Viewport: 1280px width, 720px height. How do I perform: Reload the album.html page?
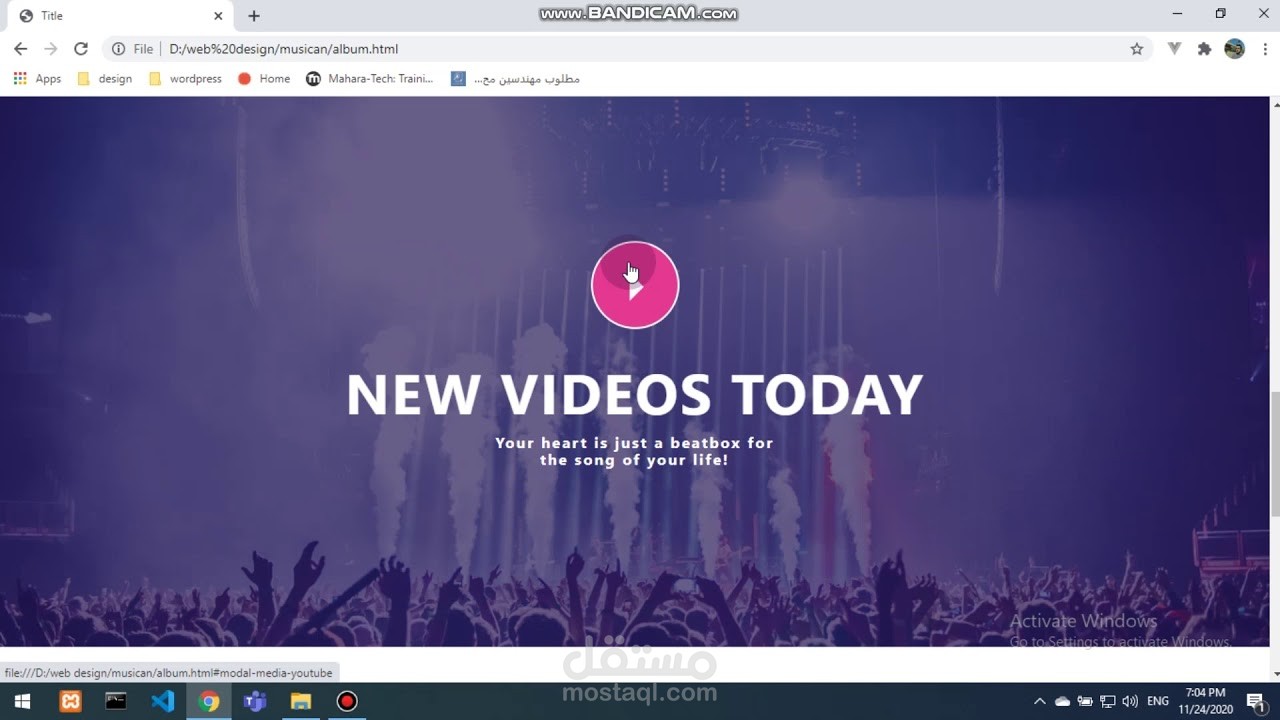(x=81, y=48)
